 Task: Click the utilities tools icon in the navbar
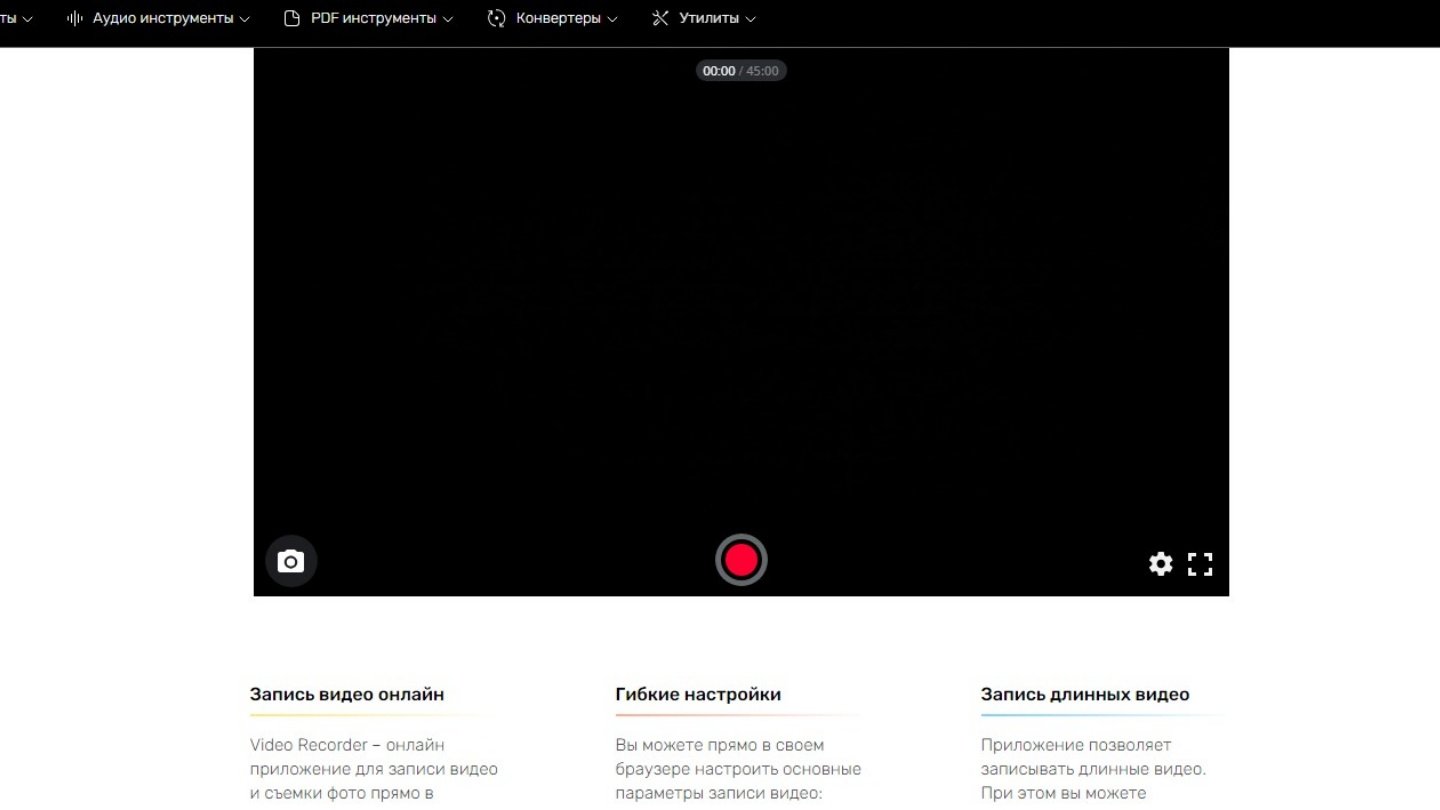(660, 18)
